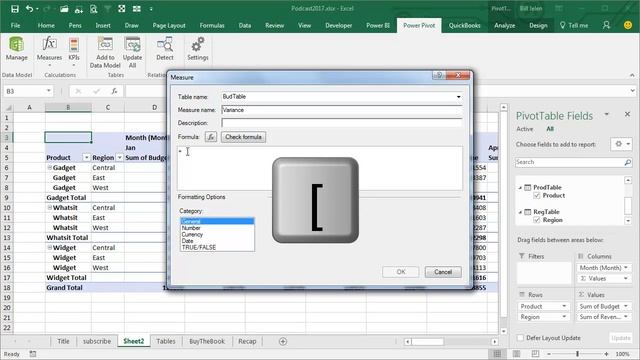This screenshot has width=640, height=360.
Task: Open the Name Box dropdown
Action: coord(49,91)
